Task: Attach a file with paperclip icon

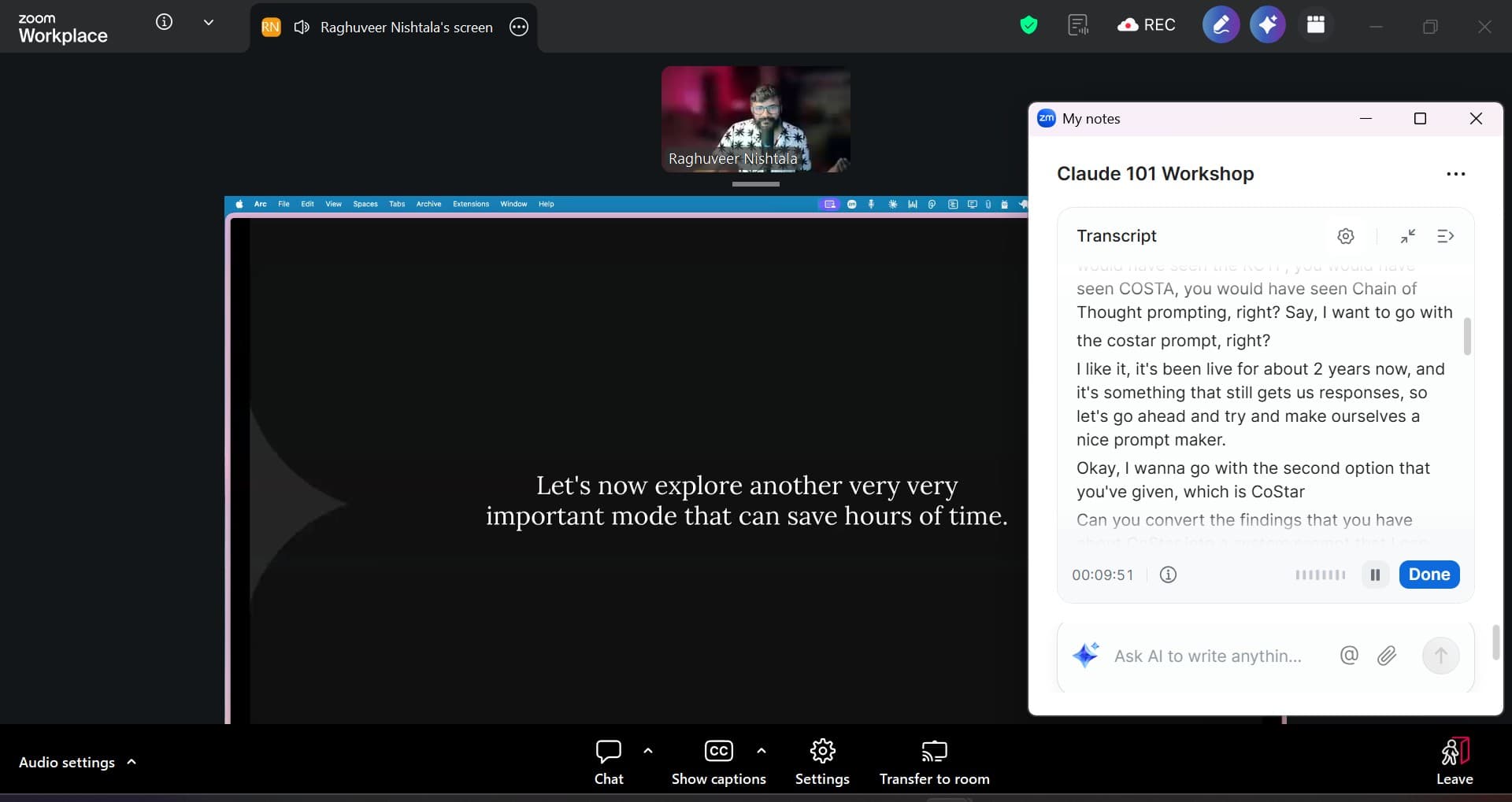Action: point(1387,656)
